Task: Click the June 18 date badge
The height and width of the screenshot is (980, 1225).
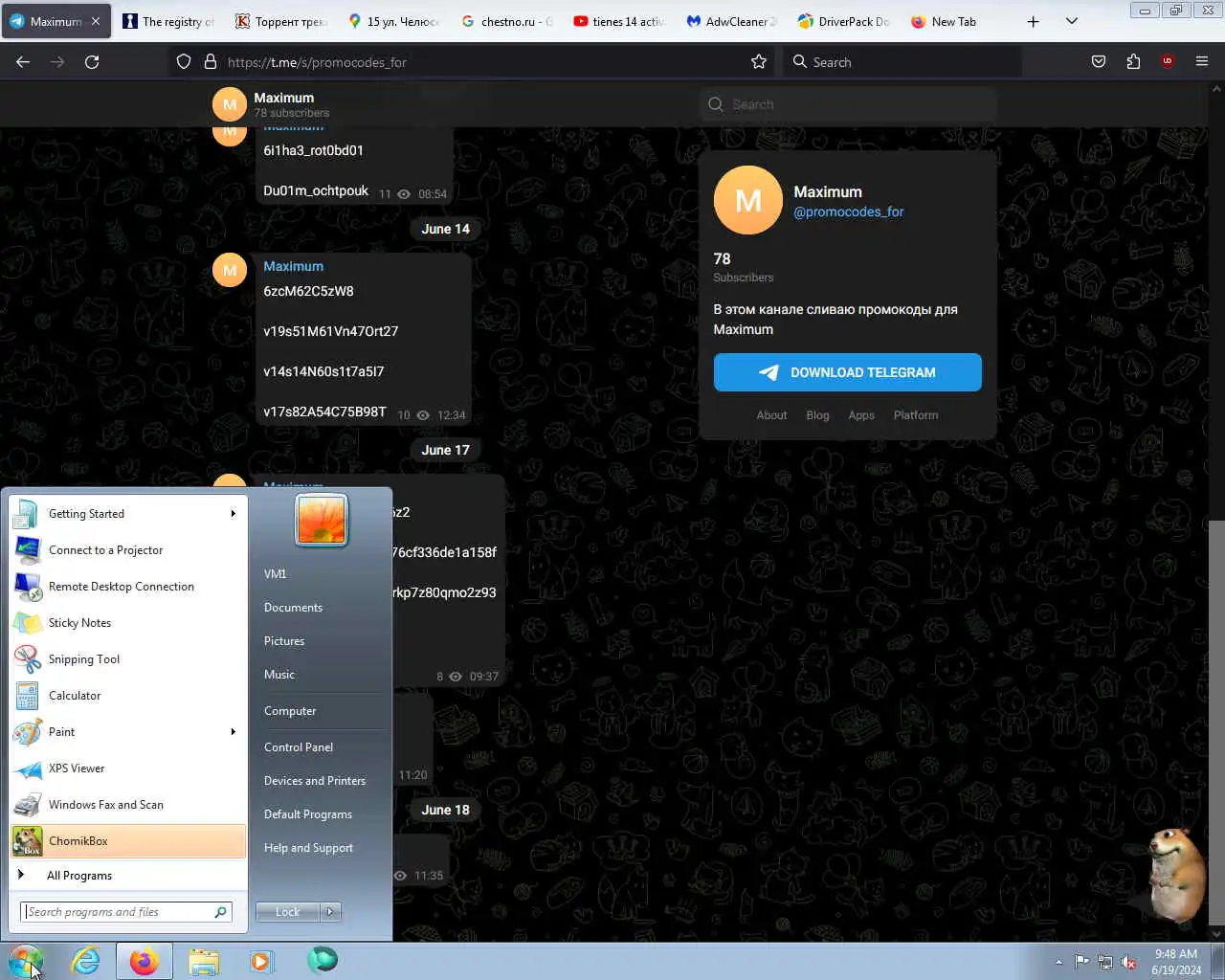Action: click(446, 810)
